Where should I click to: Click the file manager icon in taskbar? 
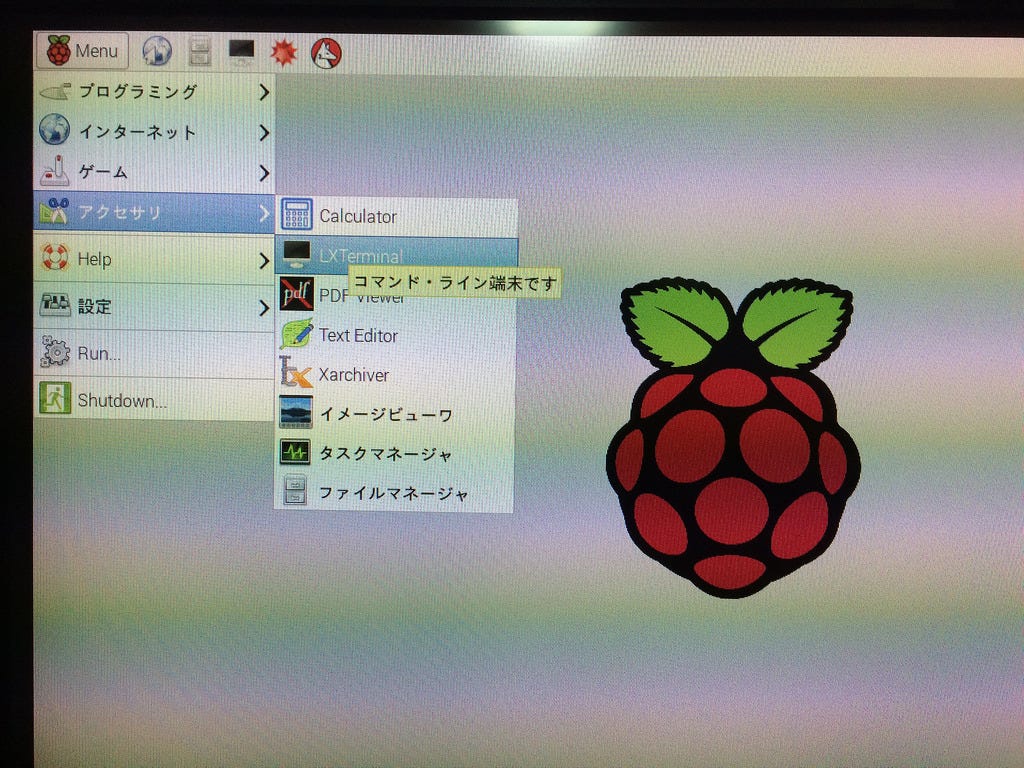point(200,49)
